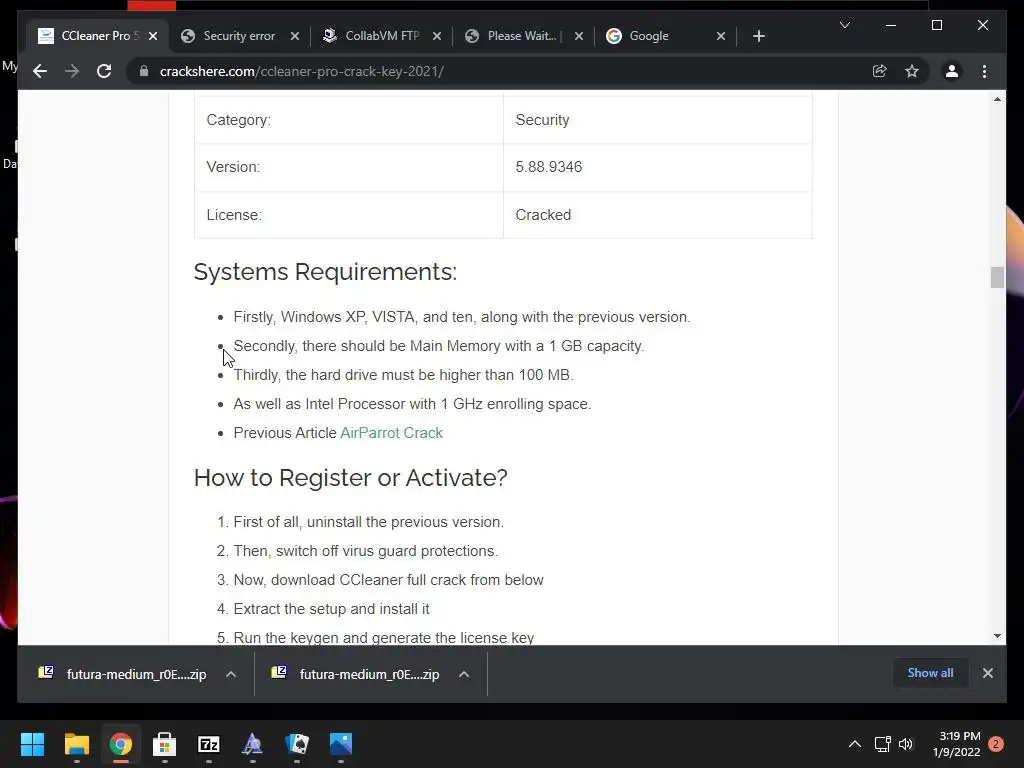The height and width of the screenshot is (768, 1024).
Task: Open Microsoft Store from taskbar
Action: 165,744
